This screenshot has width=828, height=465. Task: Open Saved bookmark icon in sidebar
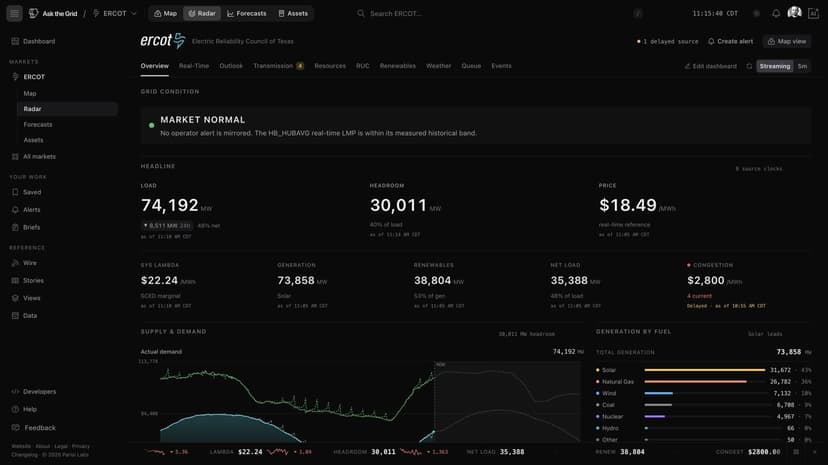[15, 192]
